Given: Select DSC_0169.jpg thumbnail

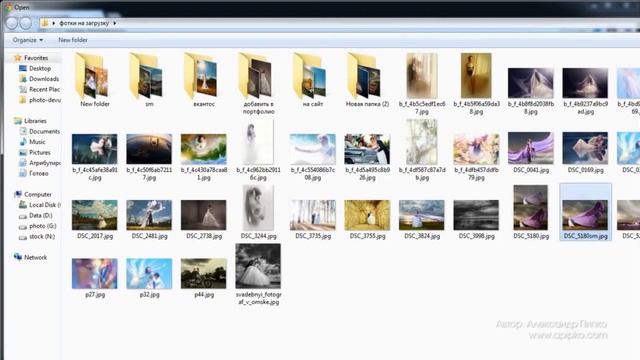Looking at the screenshot, I should click(585, 149).
